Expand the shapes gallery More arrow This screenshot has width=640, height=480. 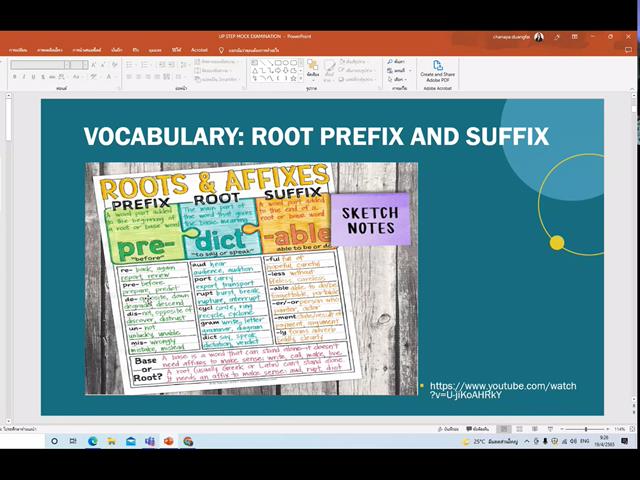pos(301,78)
